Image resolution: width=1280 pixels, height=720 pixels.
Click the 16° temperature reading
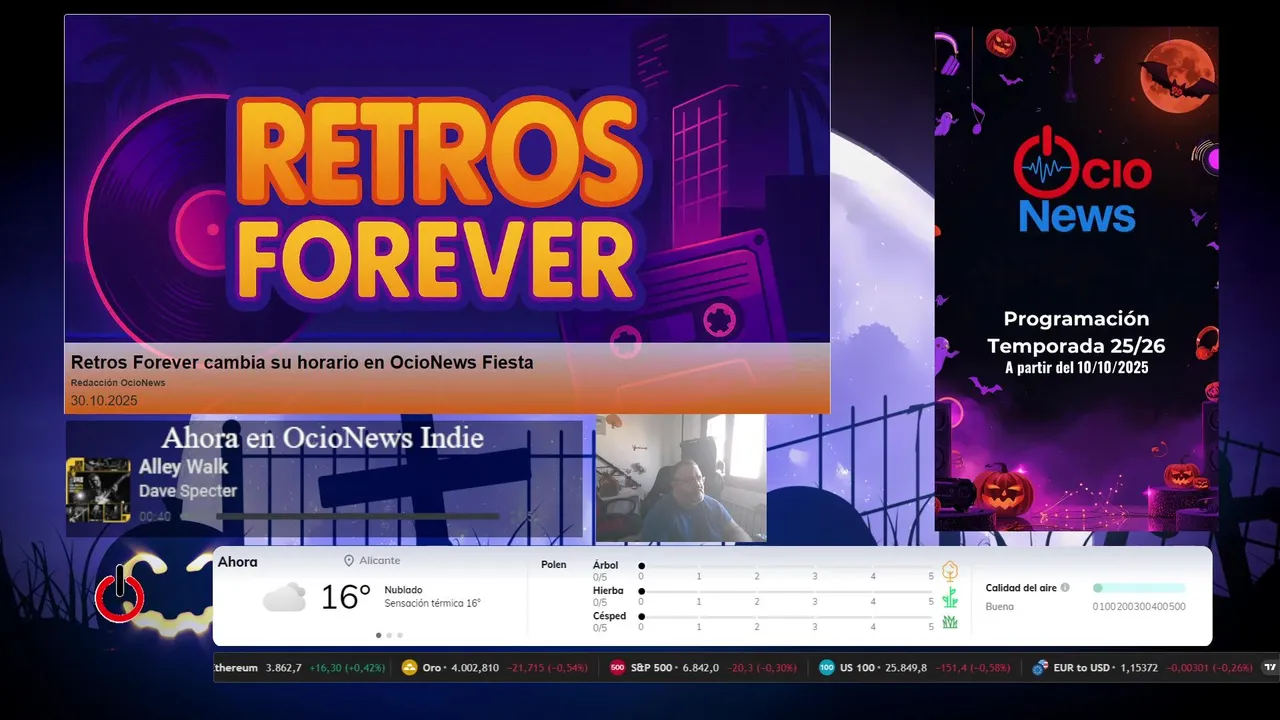click(x=346, y=598)
